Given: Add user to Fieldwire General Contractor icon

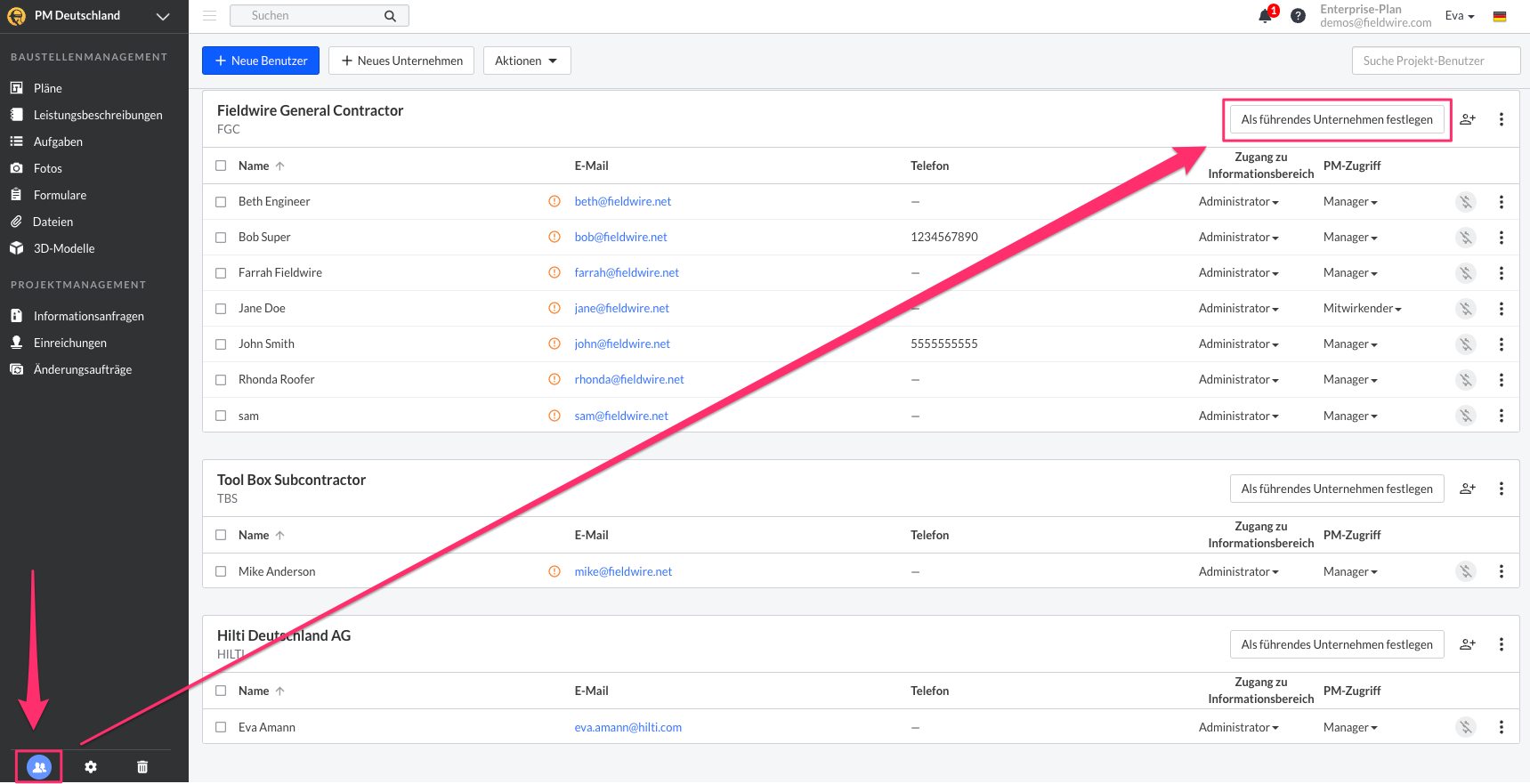Looking at the screenshot, I should [1468, 119].
